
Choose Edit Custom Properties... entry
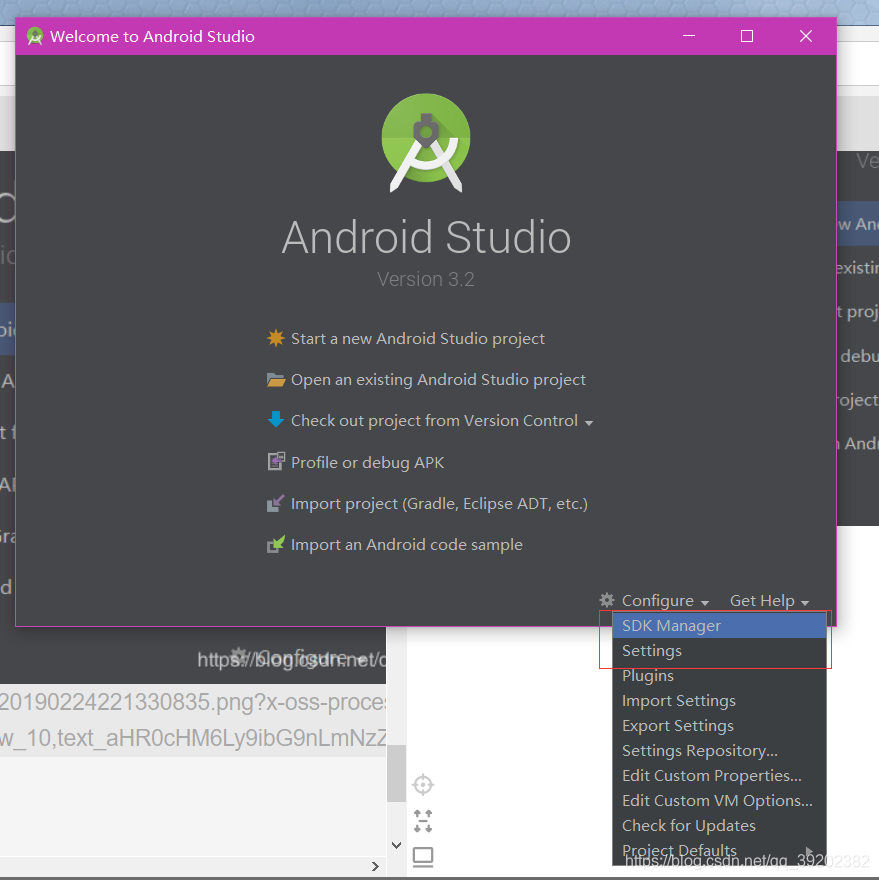(x=719, y=776)
